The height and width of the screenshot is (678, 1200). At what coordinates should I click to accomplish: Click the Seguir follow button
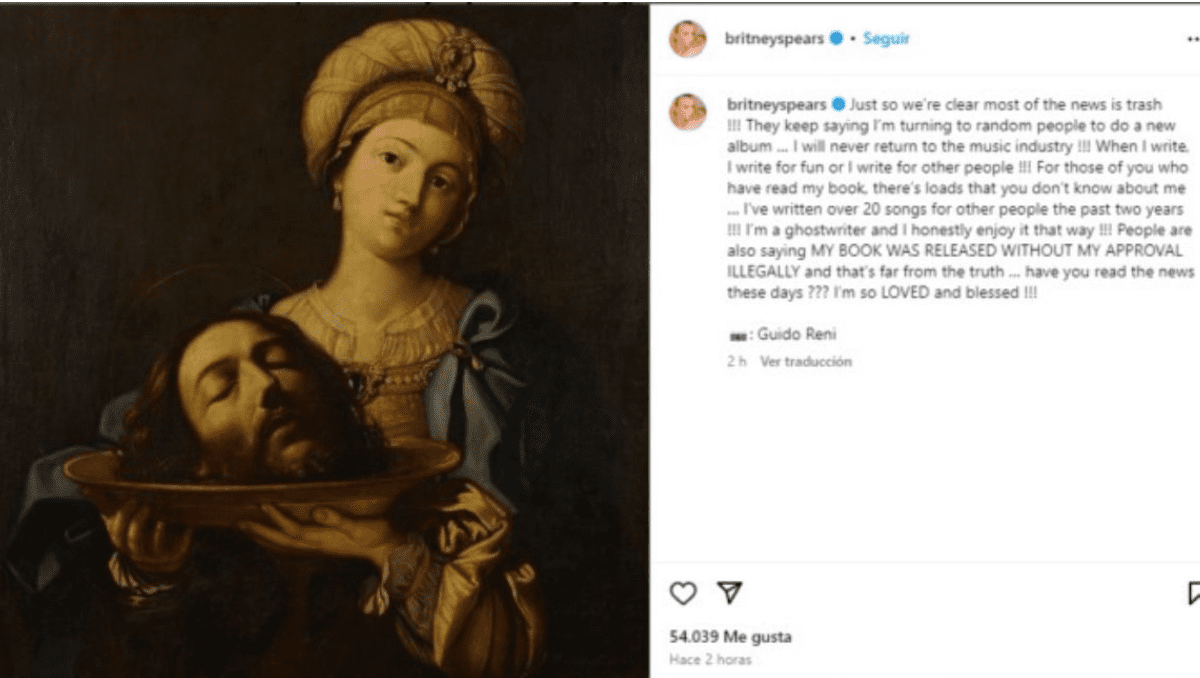[886, 39]
